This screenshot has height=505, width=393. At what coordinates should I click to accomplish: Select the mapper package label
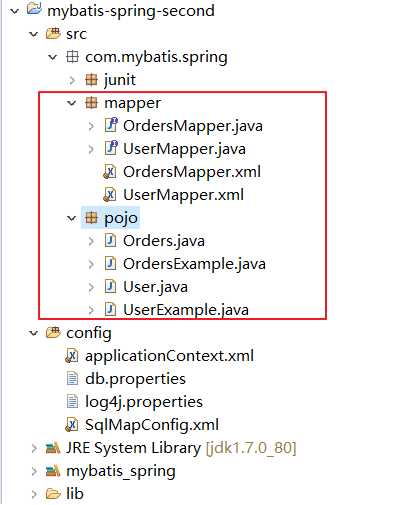(133, 104)
